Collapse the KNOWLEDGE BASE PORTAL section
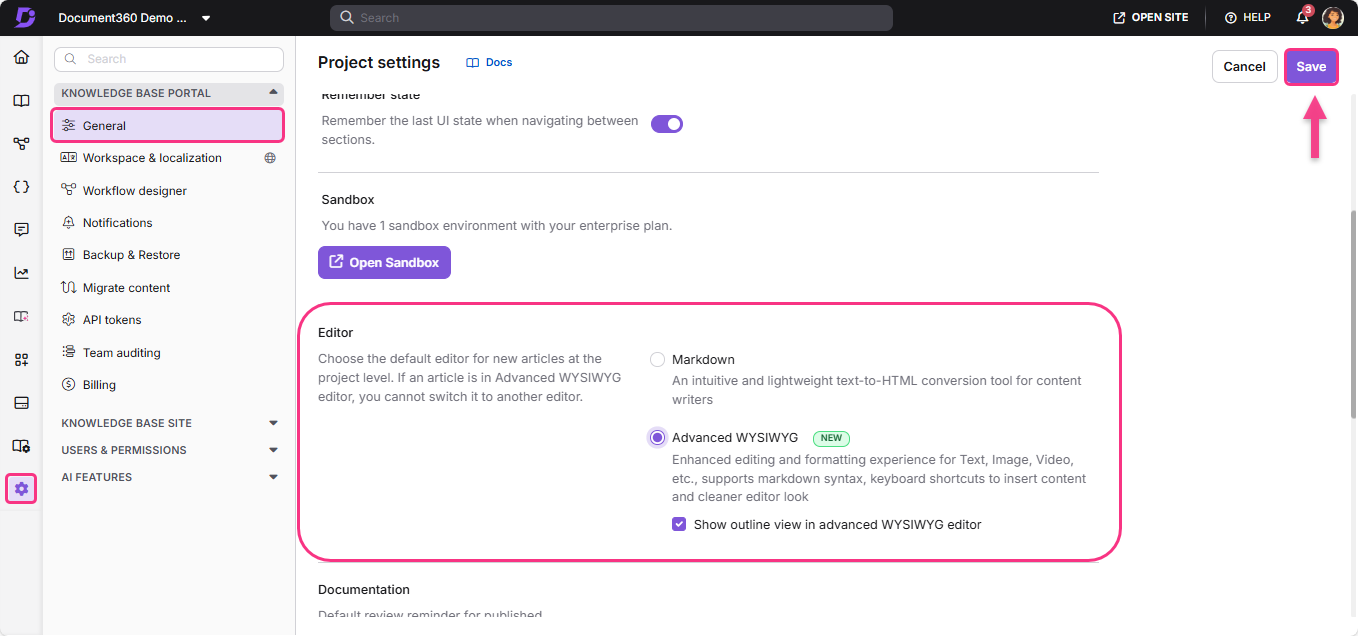The image size is (1358, 636). (272, 92)
